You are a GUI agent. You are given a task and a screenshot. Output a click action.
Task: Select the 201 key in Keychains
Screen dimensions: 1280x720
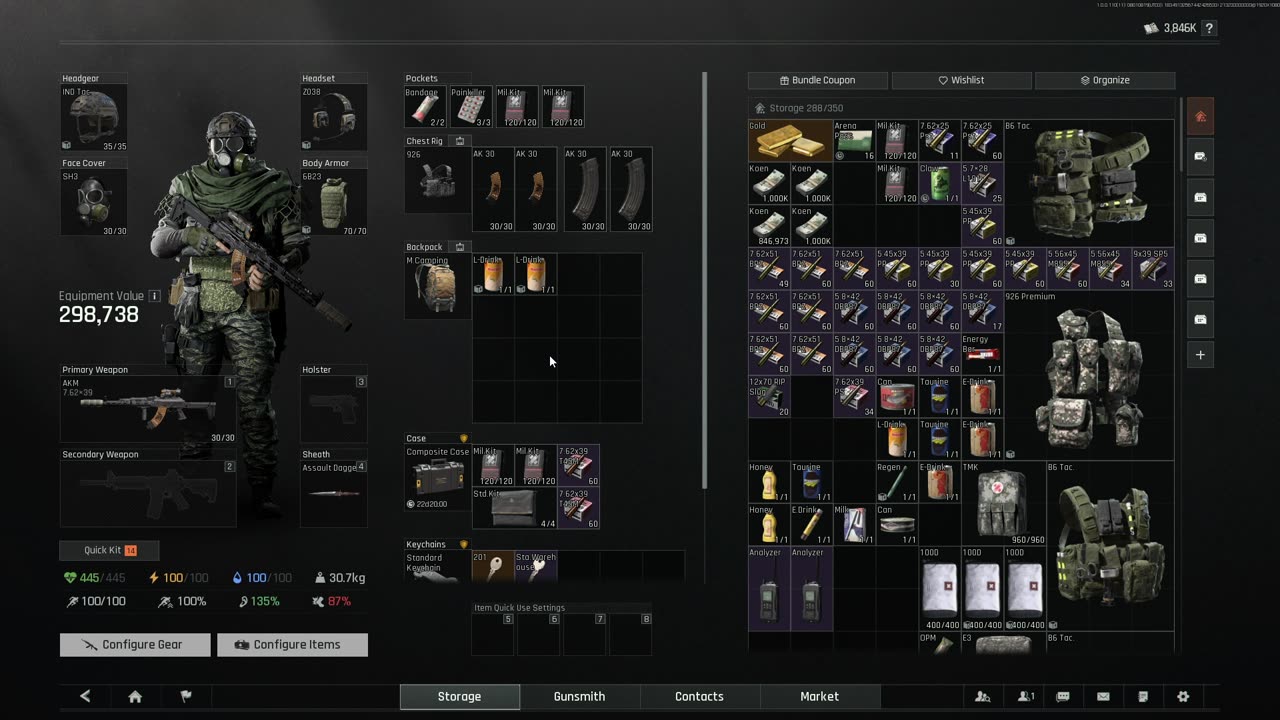point(492,566)
